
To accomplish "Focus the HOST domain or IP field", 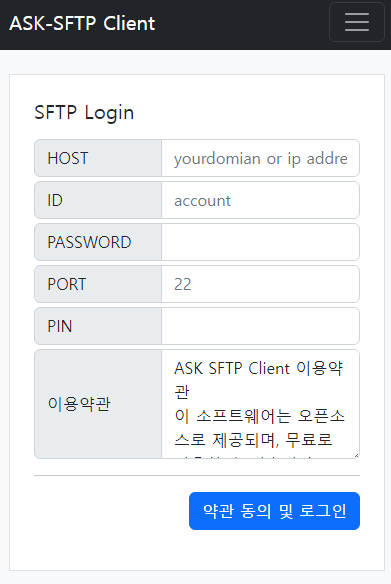I will click(260, 158).
